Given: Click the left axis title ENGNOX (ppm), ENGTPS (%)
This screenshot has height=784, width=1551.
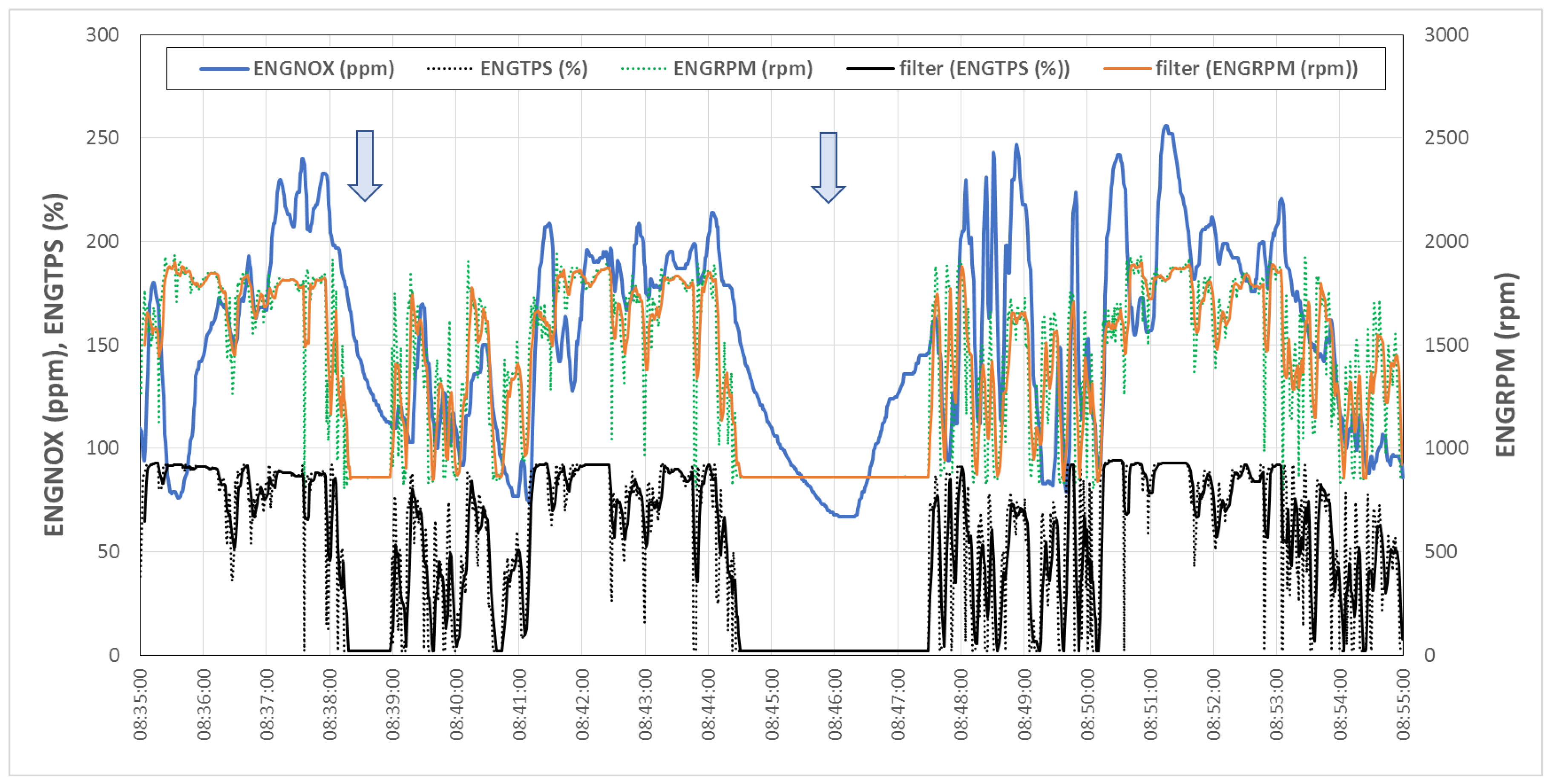Looking at the screenshot, I should click(55, 364).
